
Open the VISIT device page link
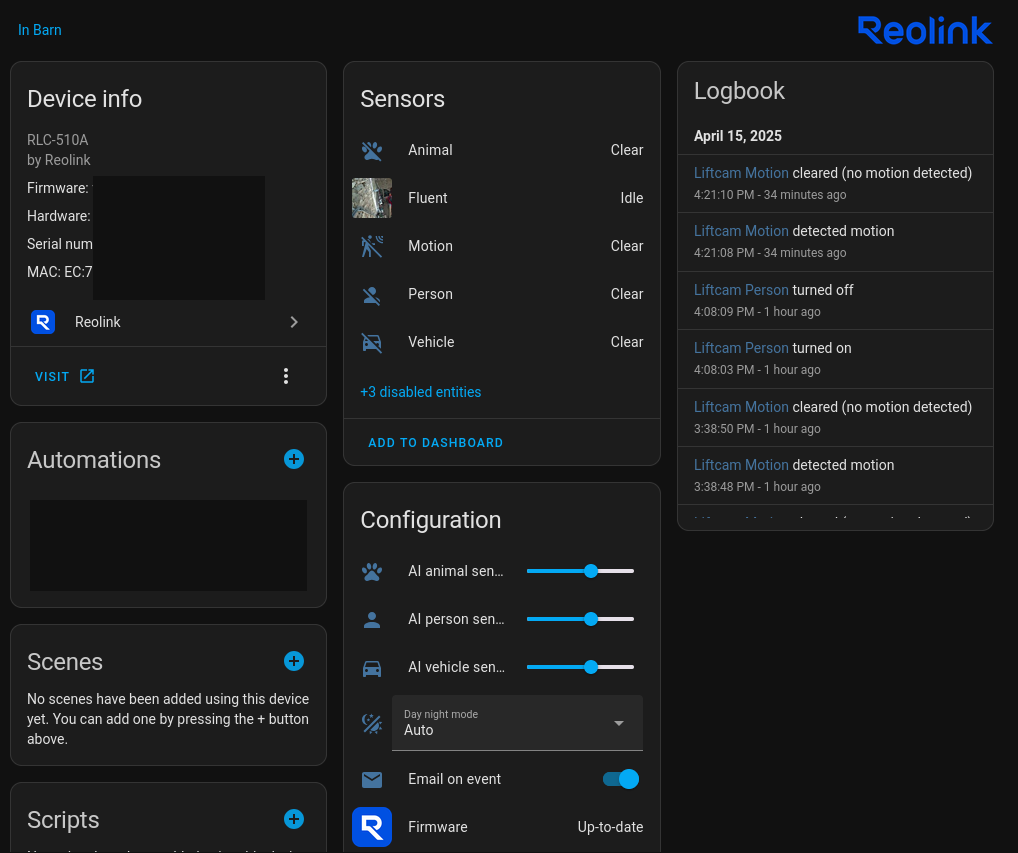tap(65, 377)
